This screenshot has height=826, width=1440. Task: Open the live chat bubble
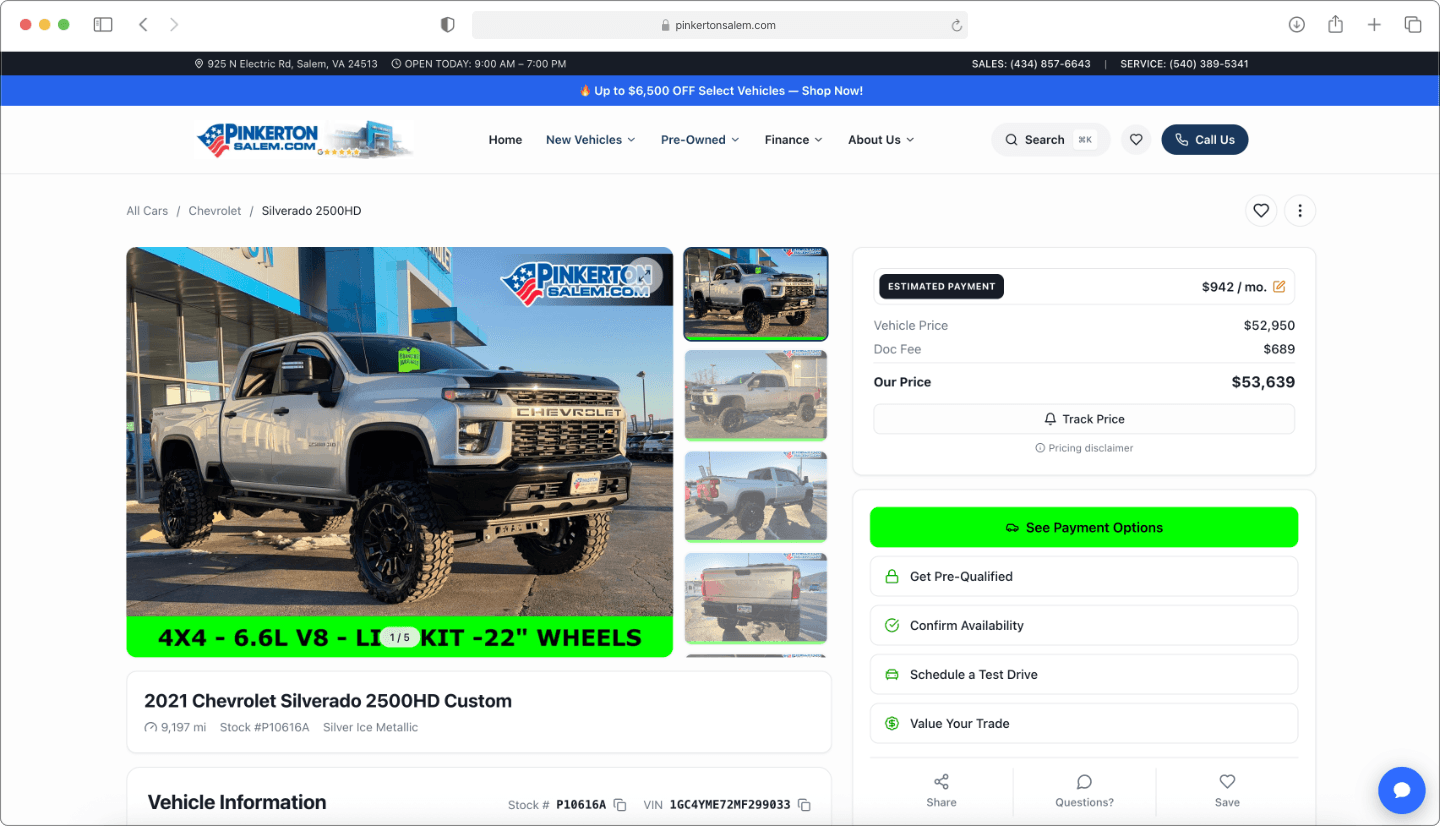[1402, 791]
